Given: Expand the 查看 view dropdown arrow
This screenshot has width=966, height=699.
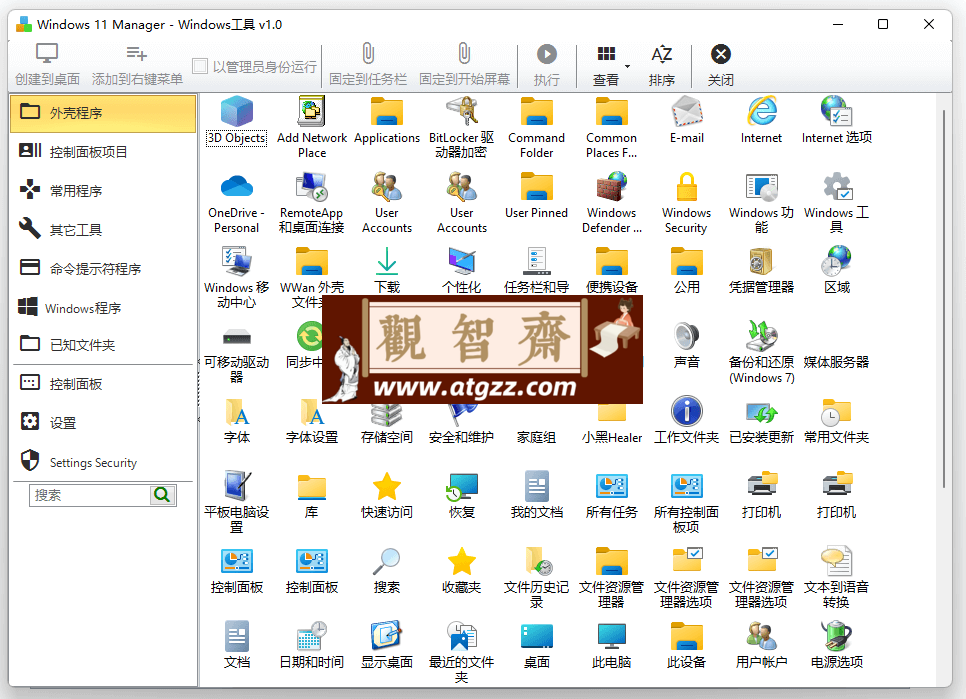Looking at the screenshot, I should 627,66.
